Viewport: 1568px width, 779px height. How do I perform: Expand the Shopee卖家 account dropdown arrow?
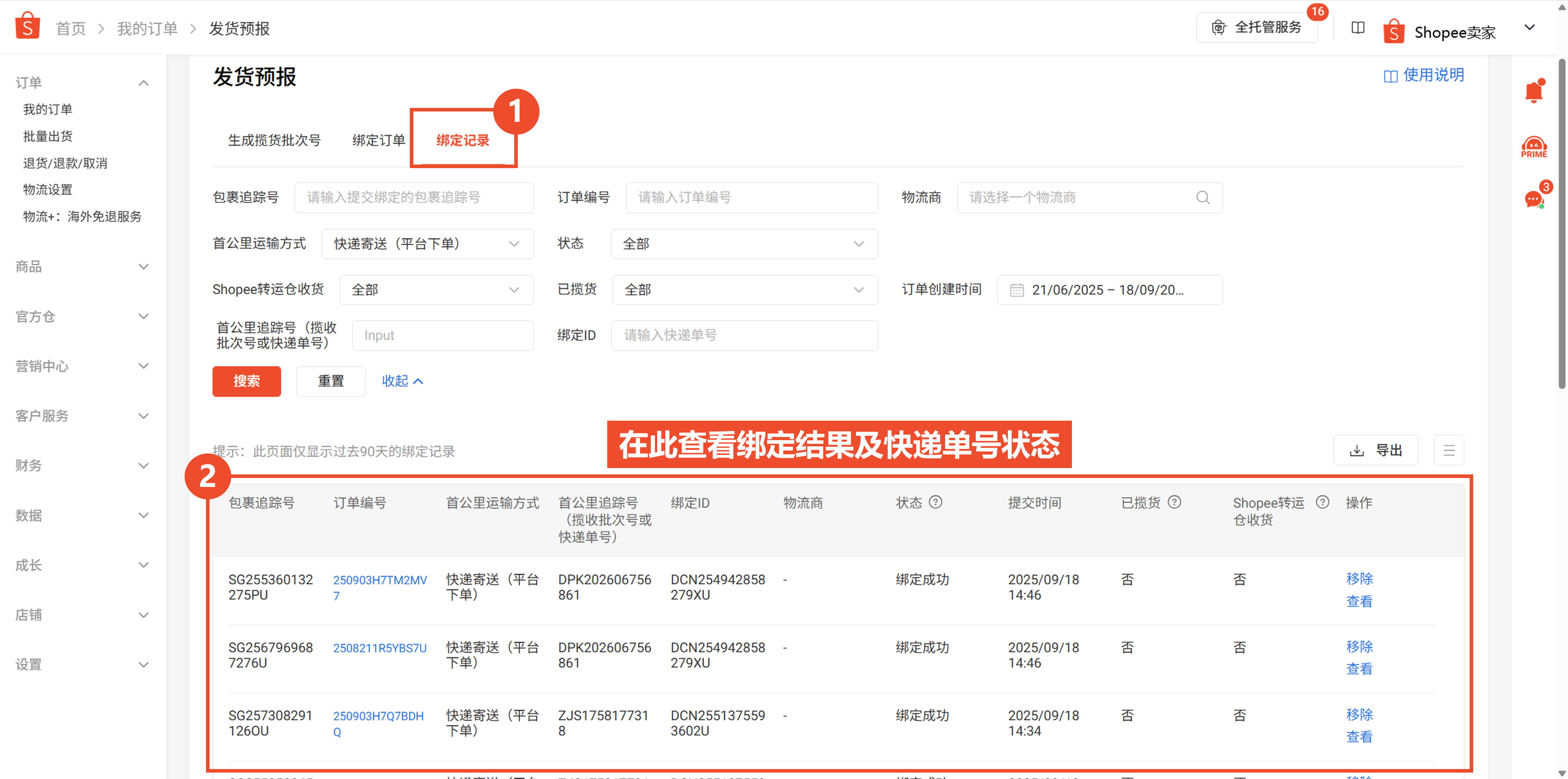coord(1529,27)
